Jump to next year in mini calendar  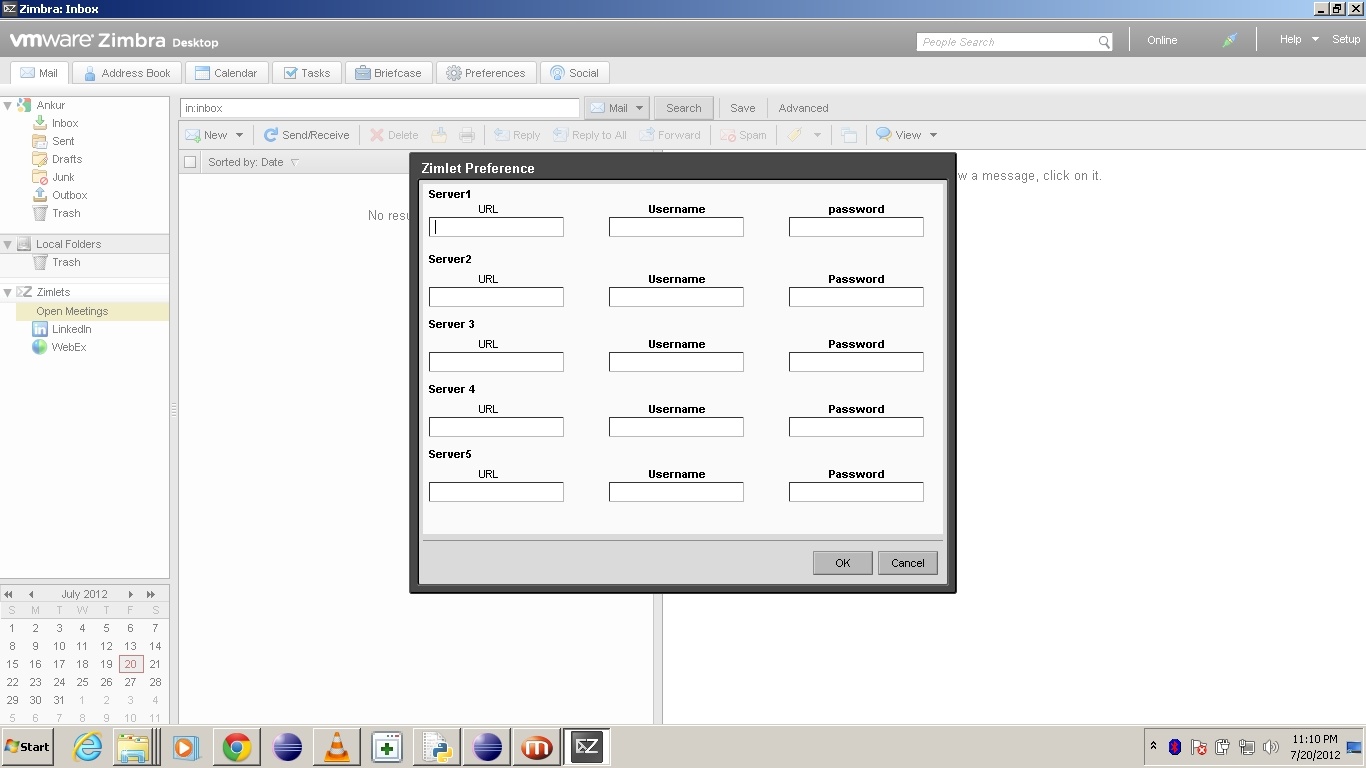[152, 594]
